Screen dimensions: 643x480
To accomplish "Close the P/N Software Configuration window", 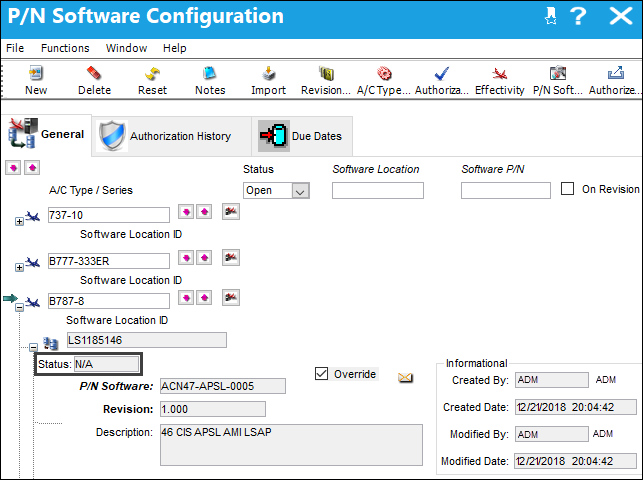I will 621,16.
